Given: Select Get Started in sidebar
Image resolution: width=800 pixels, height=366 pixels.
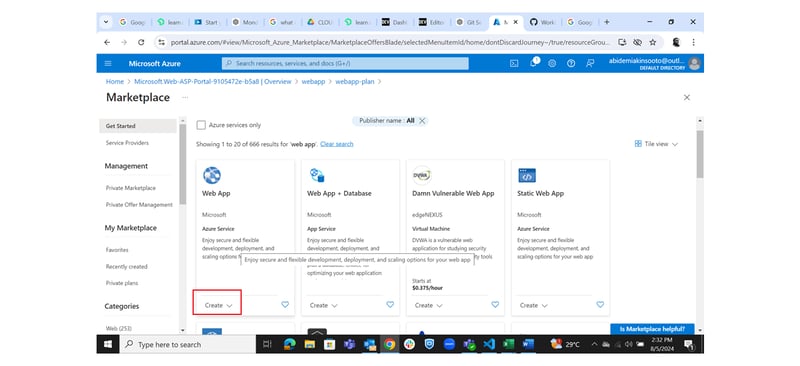Looking at the screenshot, I should (x=138, y=126).
